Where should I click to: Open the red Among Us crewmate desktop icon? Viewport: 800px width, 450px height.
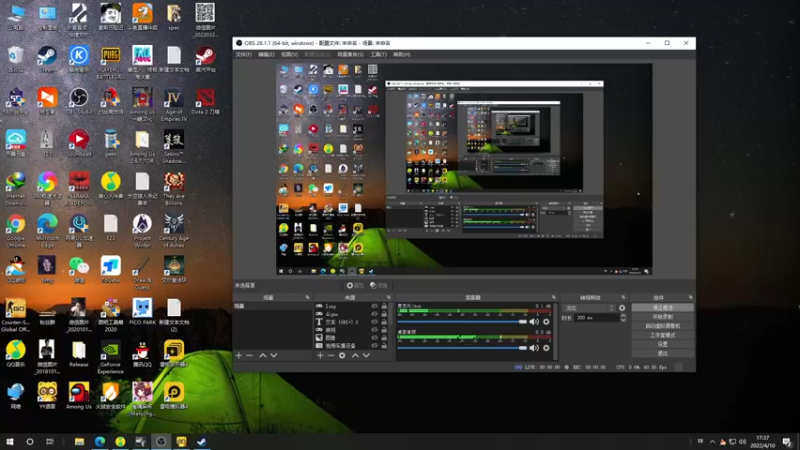pos(79,396)
